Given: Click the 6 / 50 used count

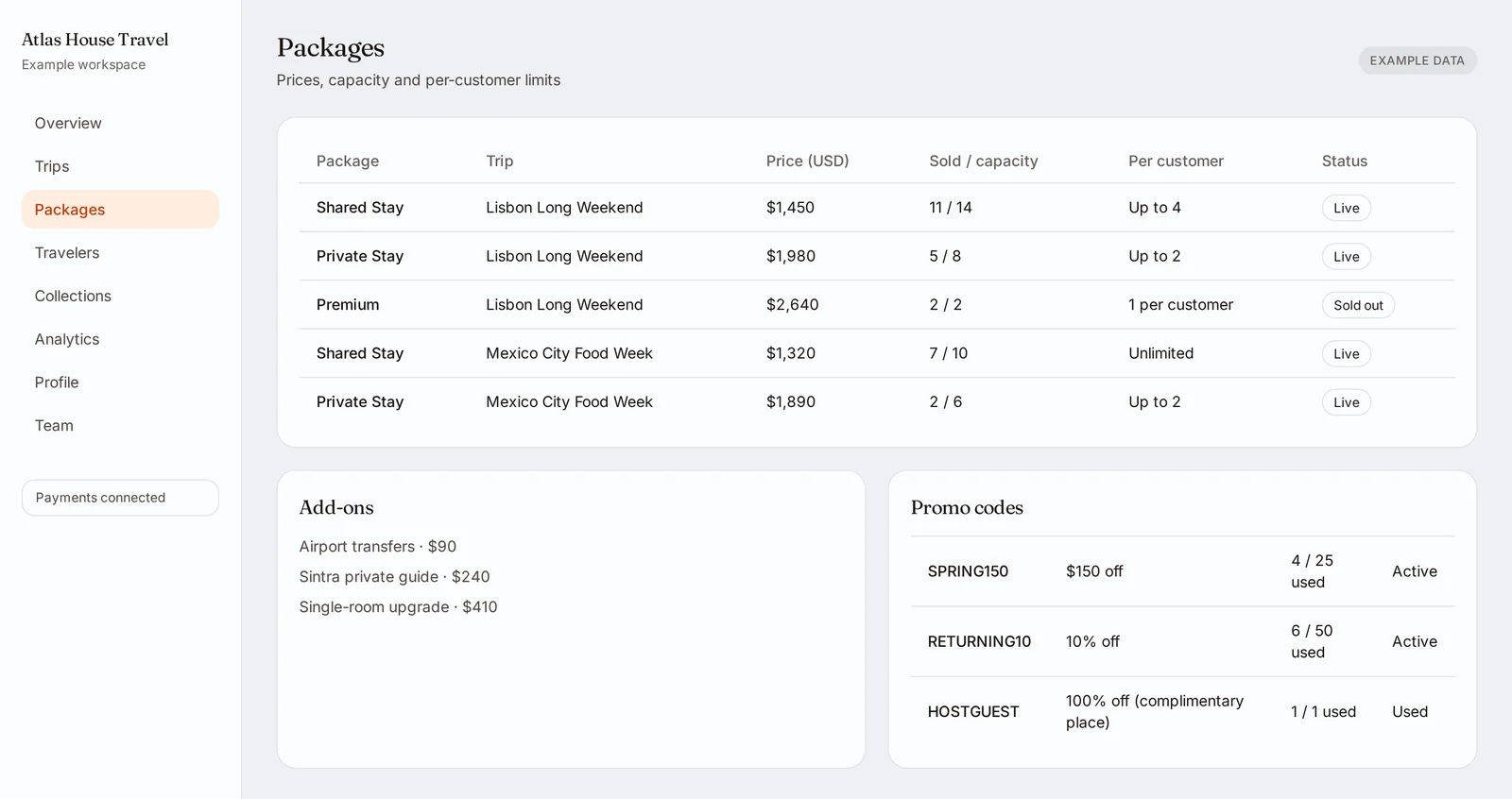Looking at the screenshot, I should tap(1313, 641).
